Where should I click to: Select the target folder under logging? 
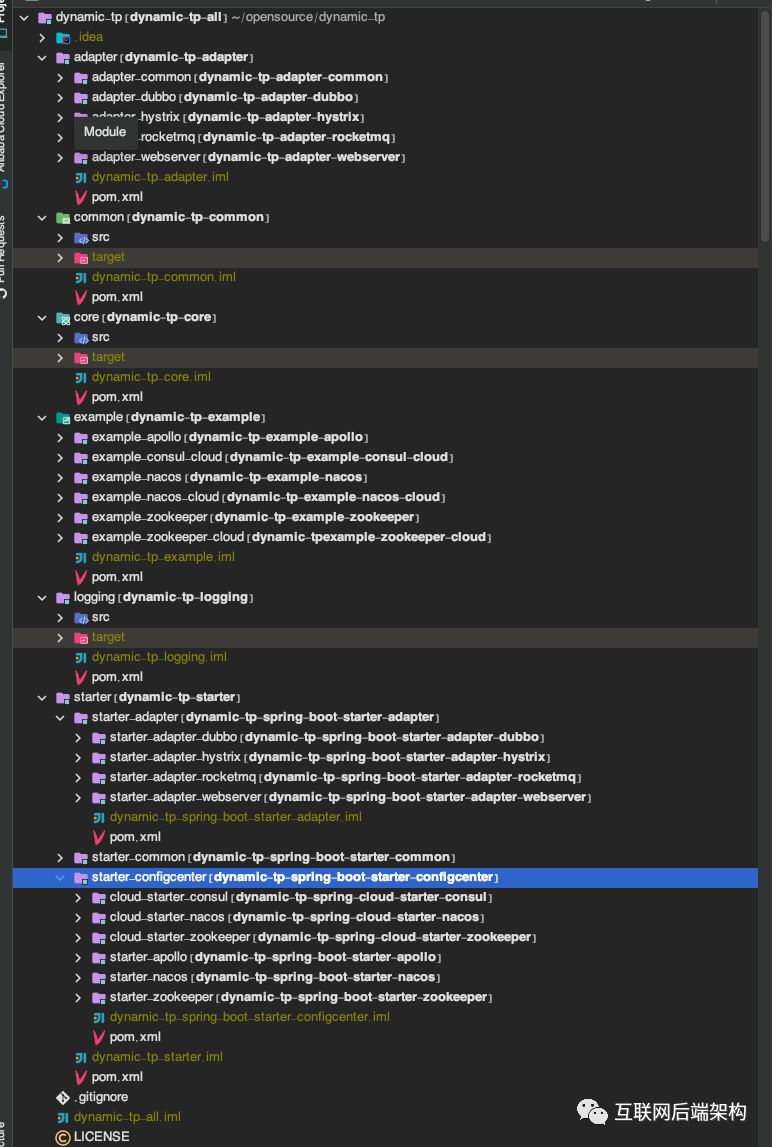[x=385, y=637]
